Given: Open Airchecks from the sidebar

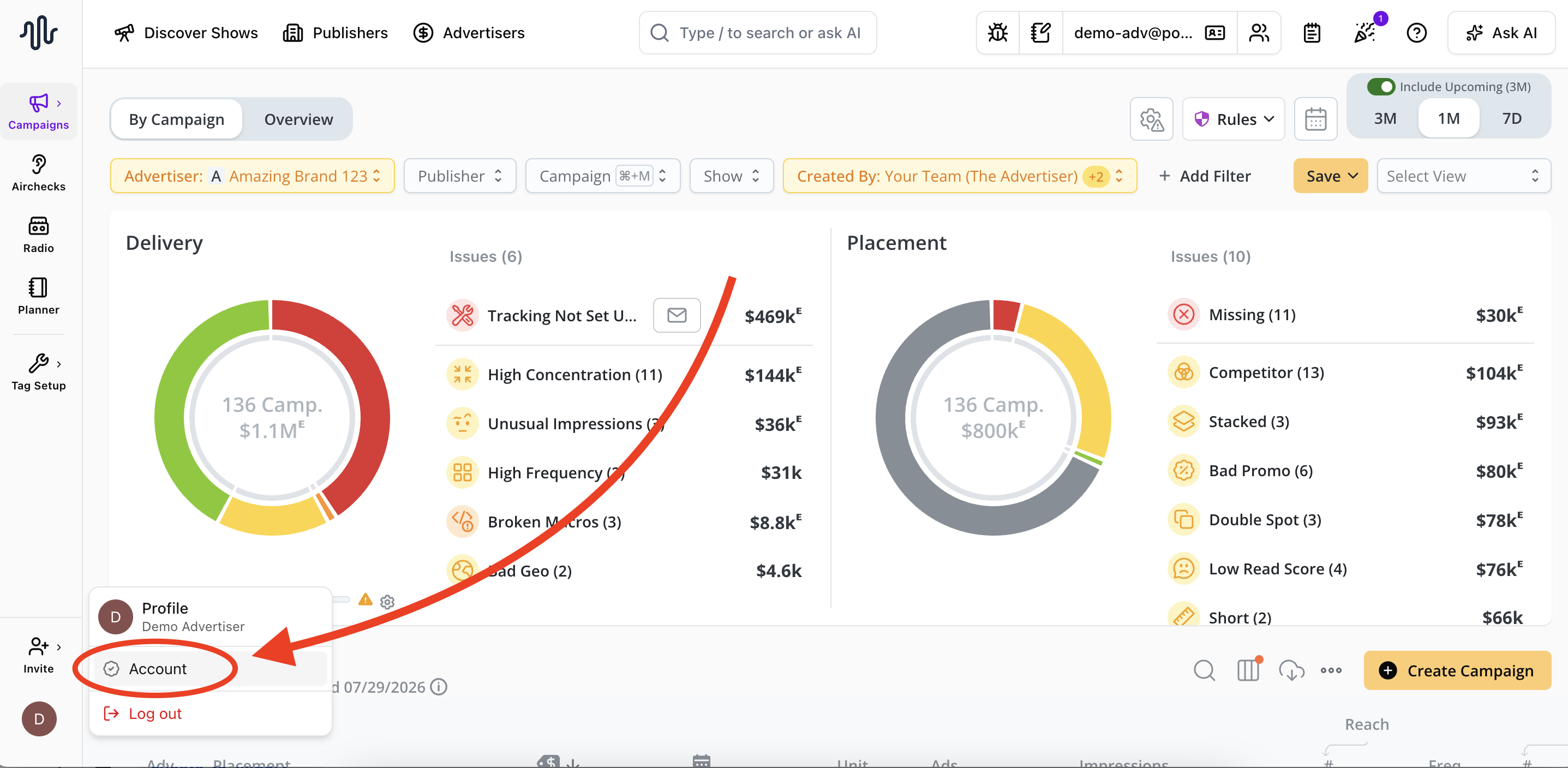Looking at the screenshot, I should (x=38, y=173).
